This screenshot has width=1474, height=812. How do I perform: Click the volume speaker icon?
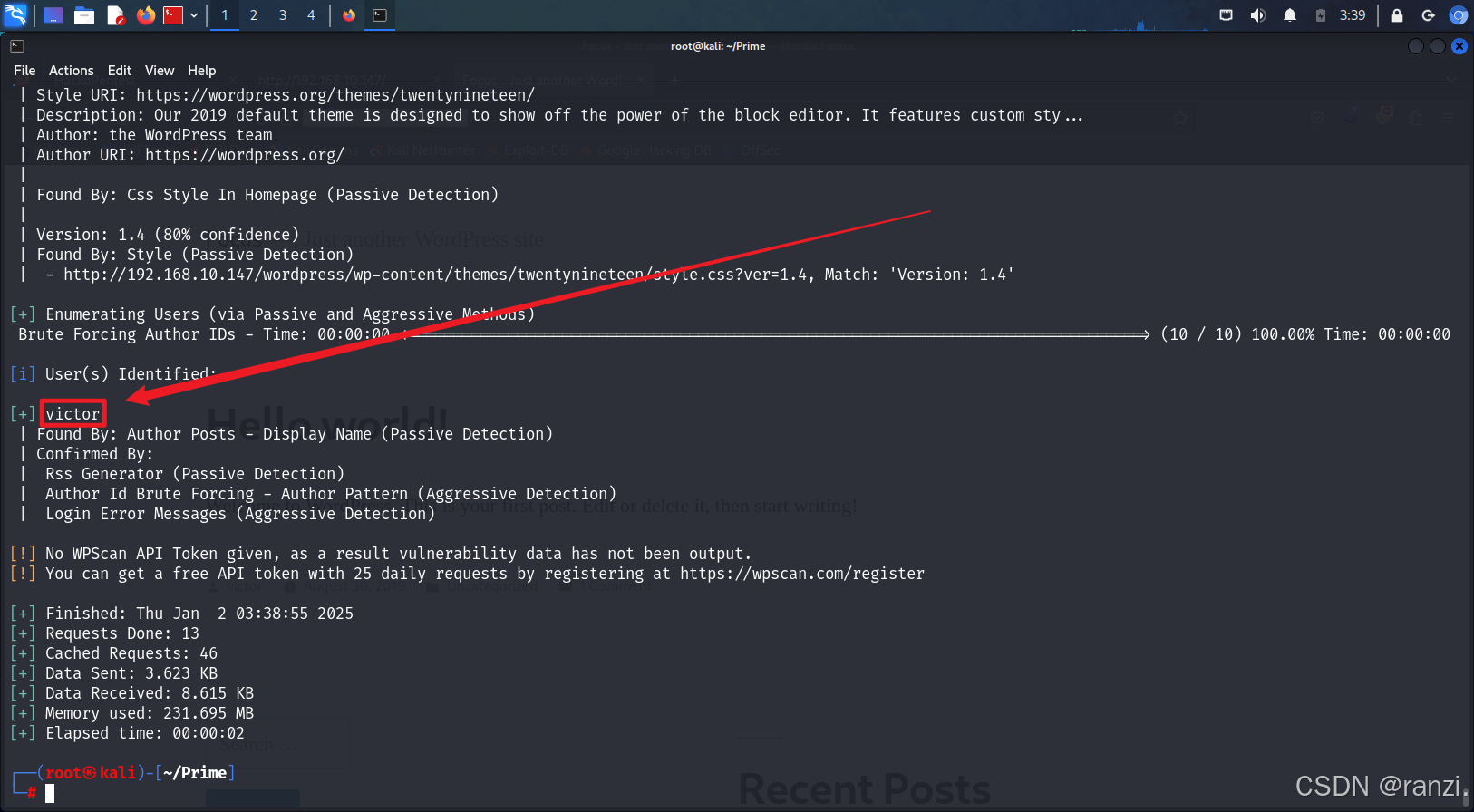click(x=1257, y=15)
